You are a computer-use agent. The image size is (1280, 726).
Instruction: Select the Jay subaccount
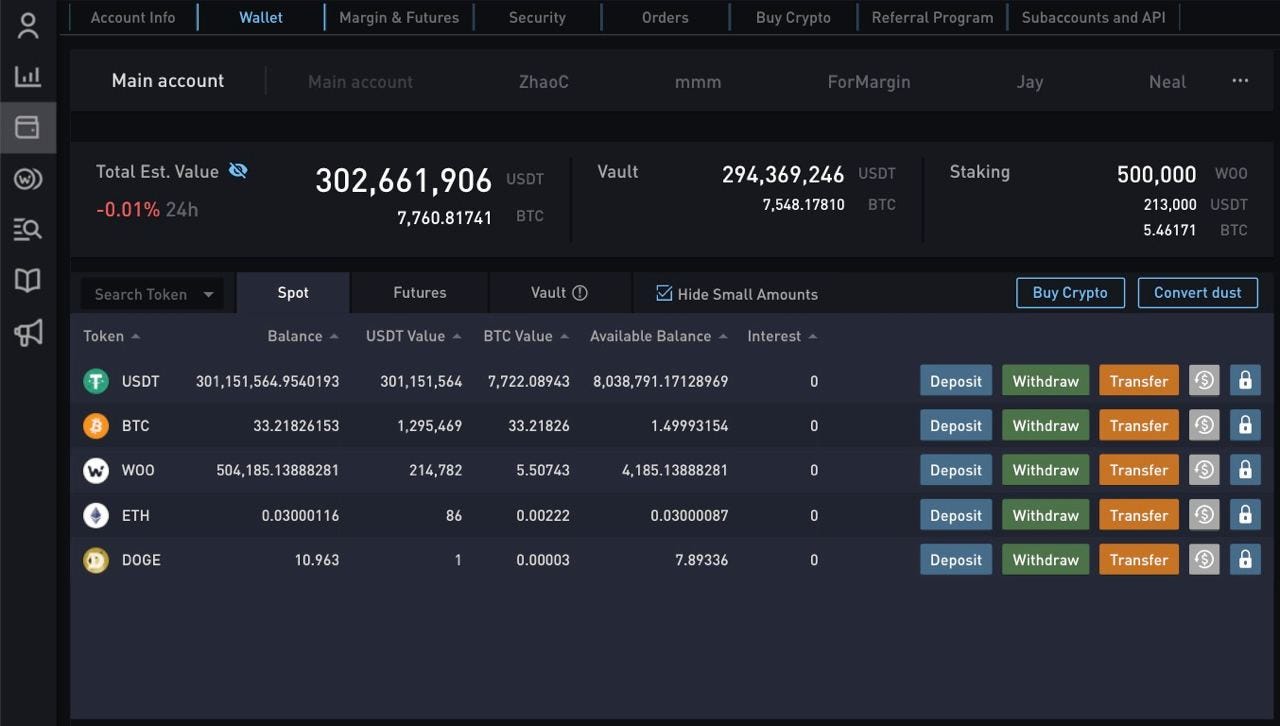[1030, 82]
